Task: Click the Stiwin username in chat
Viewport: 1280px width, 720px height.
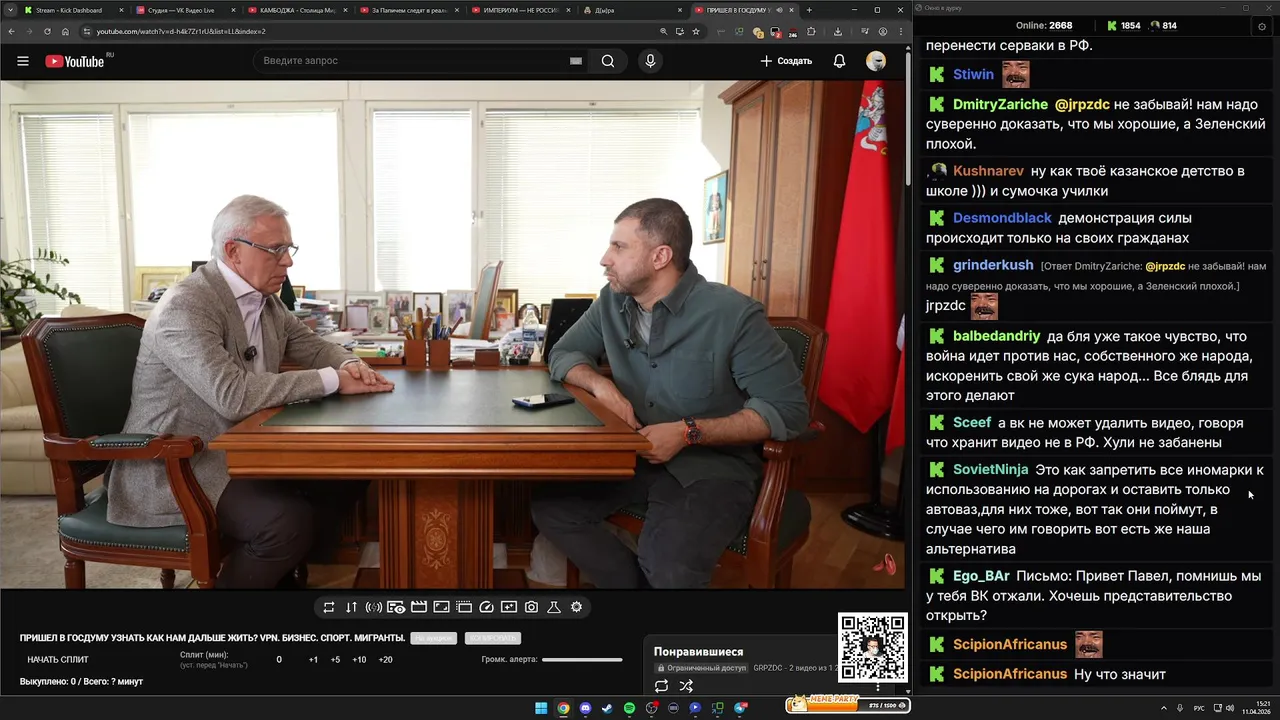Action: tap(973, 74)
